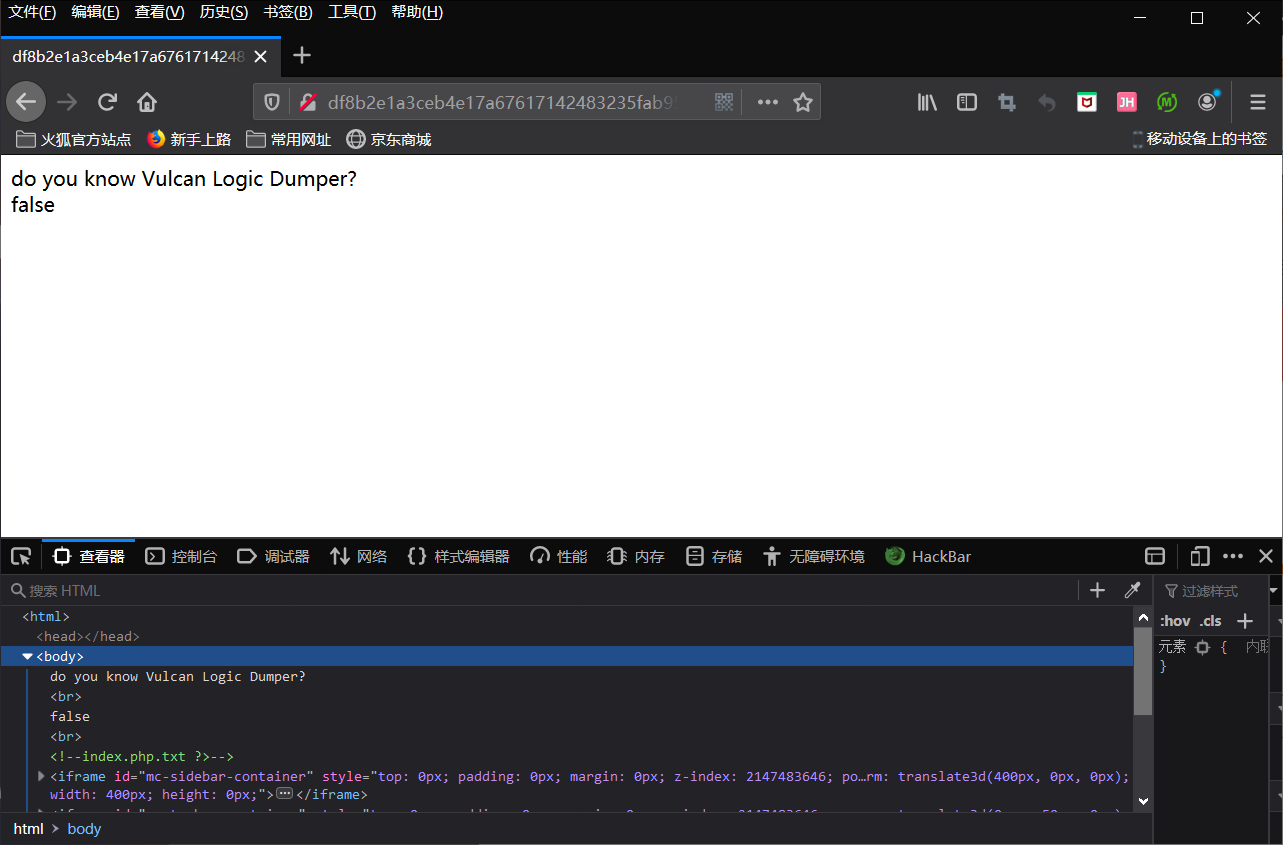Click the undo arrow toolbar icon
The image size is (1283, 845).
[1047, 102]
